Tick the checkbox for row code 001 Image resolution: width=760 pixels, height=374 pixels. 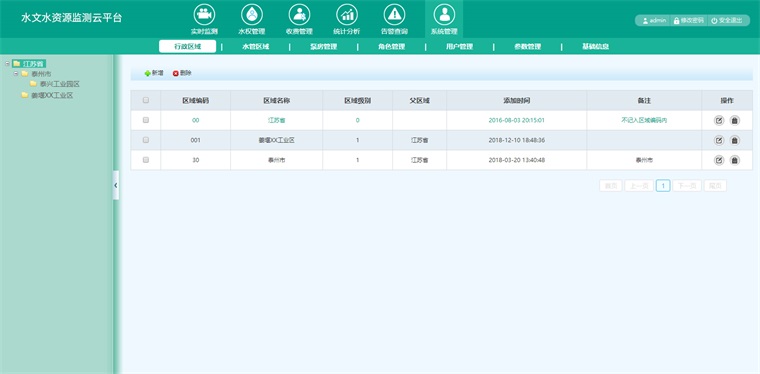pos(146,140)
